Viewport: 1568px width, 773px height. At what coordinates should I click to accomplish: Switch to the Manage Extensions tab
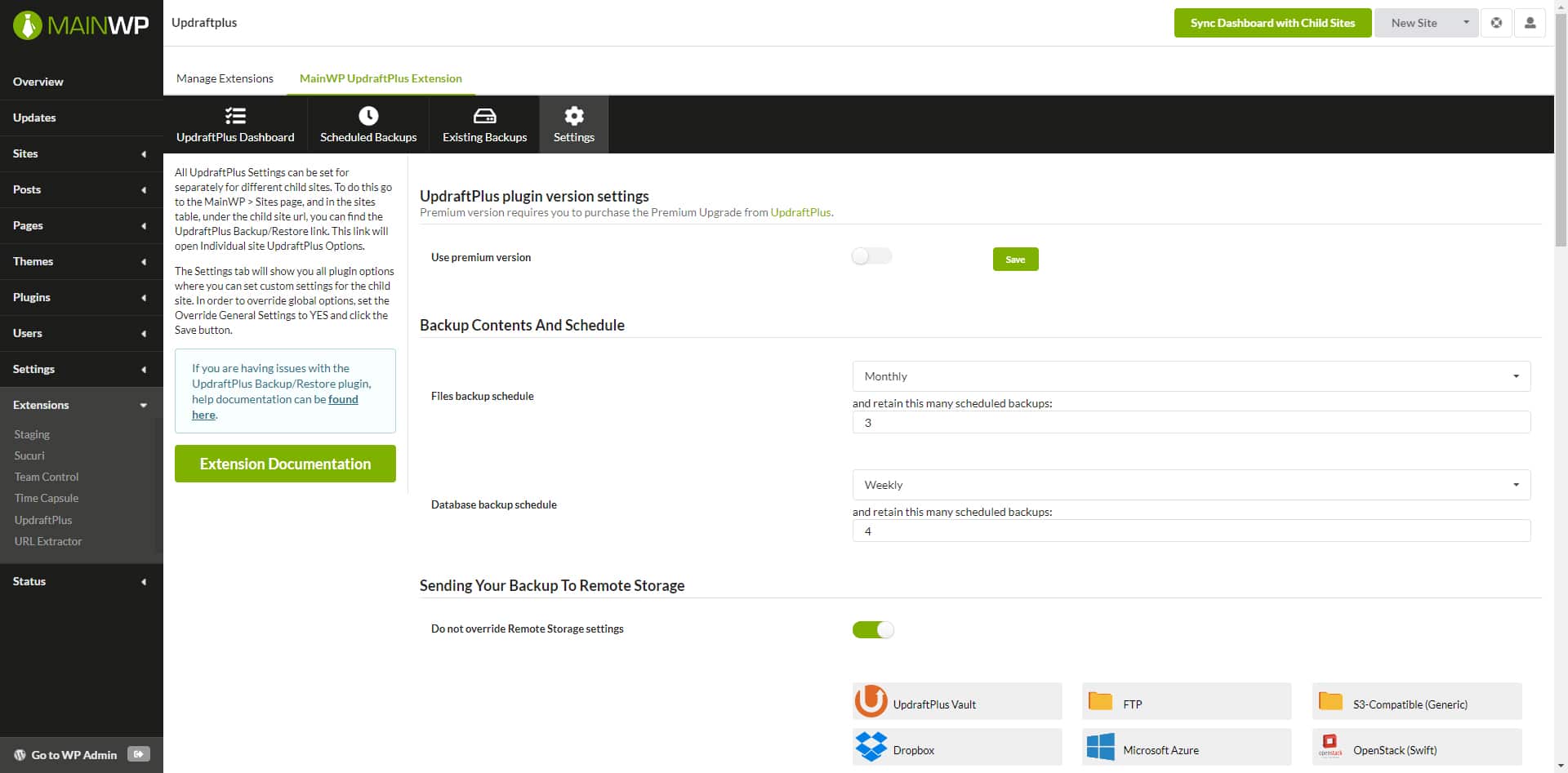coord(225,78)
